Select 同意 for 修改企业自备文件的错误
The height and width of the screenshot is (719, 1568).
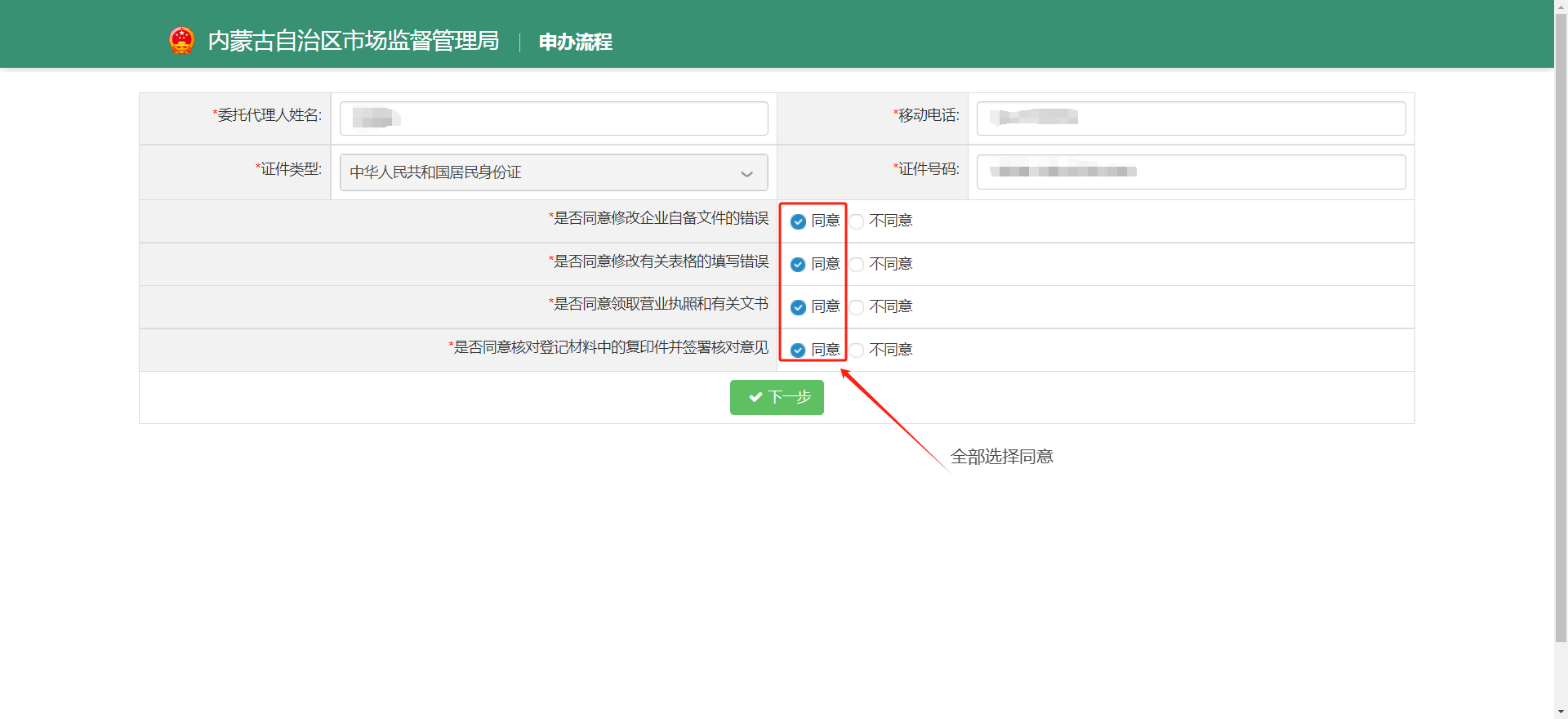[798, 221]
